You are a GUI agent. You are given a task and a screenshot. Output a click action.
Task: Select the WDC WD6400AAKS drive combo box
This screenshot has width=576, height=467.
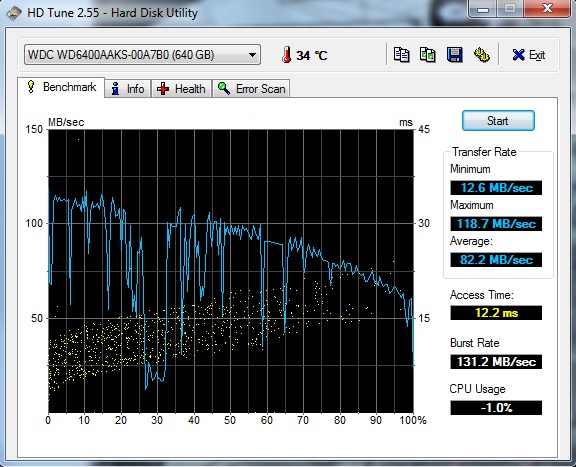pyautogui.click(x=142, y=55)
